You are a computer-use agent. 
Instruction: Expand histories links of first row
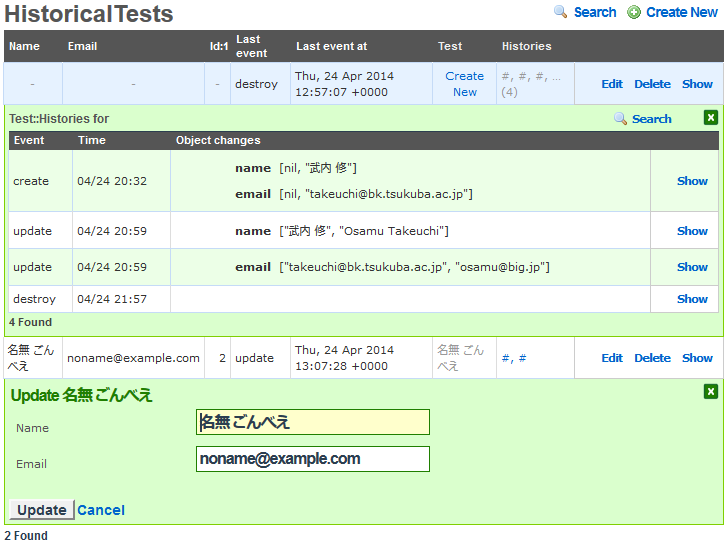coord(530,76)
